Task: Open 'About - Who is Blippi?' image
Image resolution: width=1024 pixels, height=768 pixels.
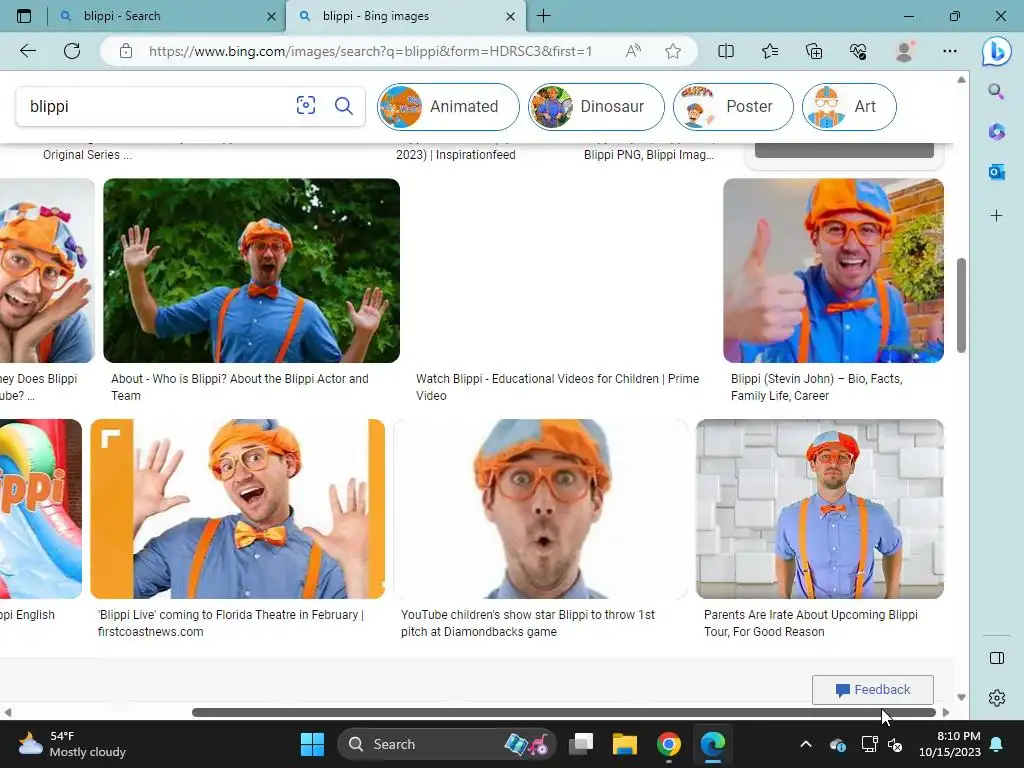Action: [x=251, y=270]
